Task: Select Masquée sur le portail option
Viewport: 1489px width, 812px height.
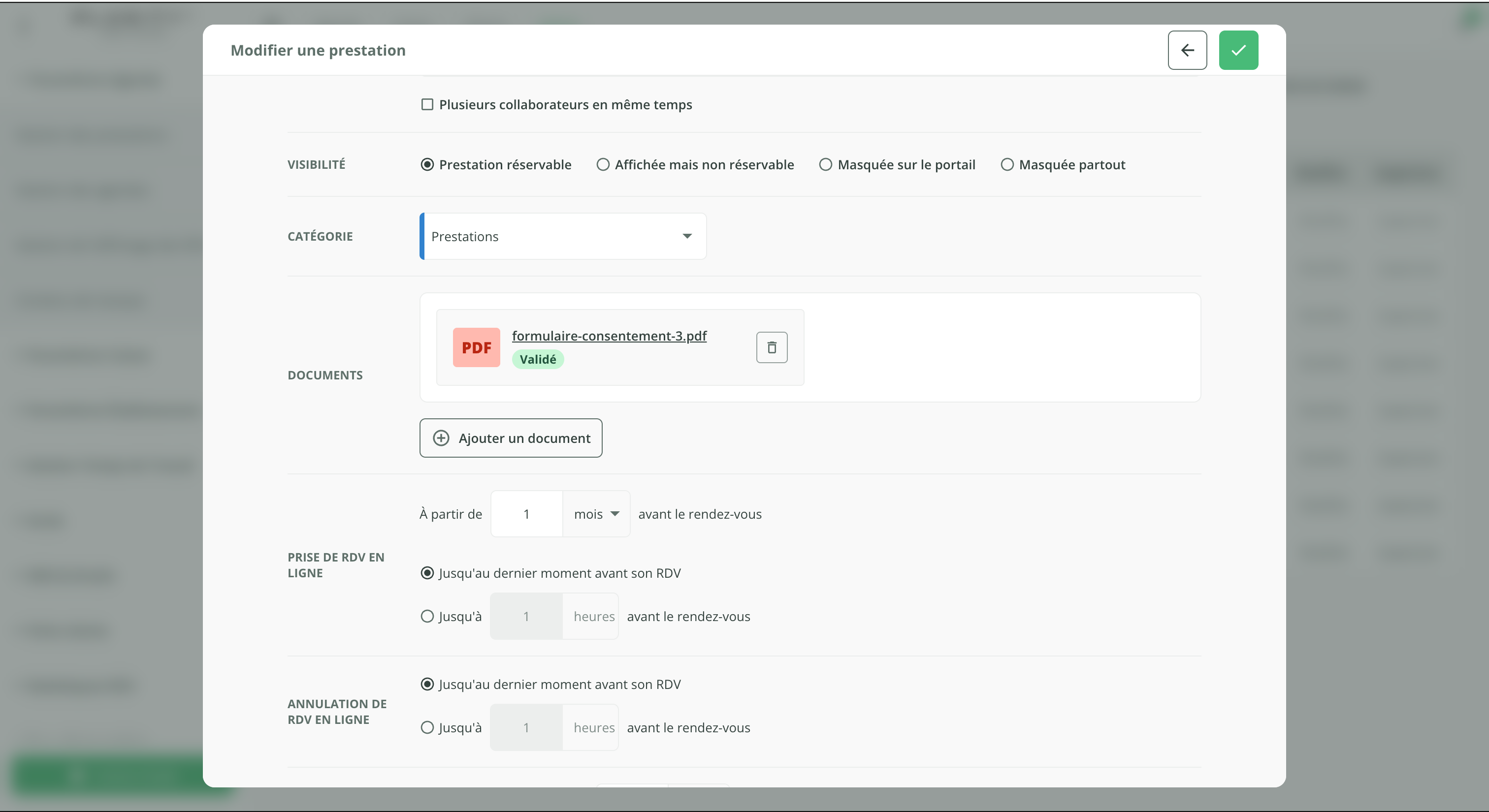Action: click(x=825, y=164)
